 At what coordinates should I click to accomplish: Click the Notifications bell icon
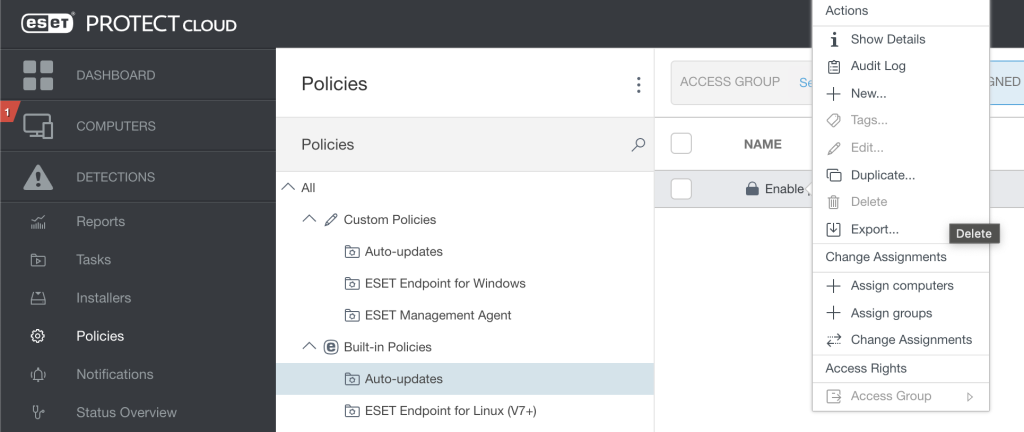38,374
